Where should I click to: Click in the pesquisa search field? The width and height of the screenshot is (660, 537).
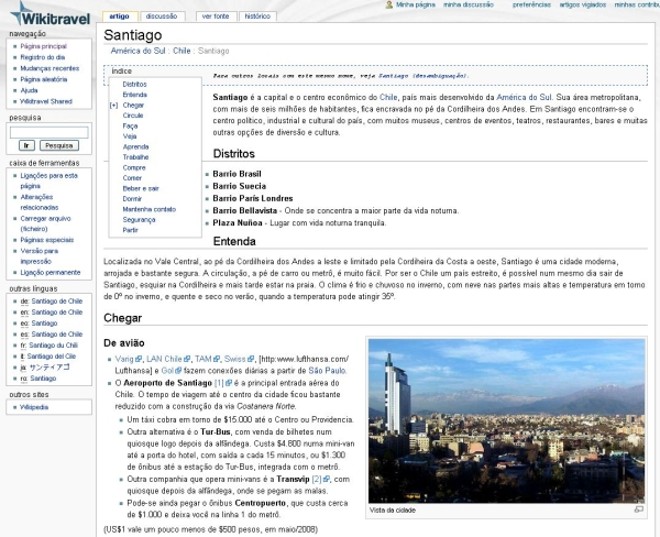48,131
